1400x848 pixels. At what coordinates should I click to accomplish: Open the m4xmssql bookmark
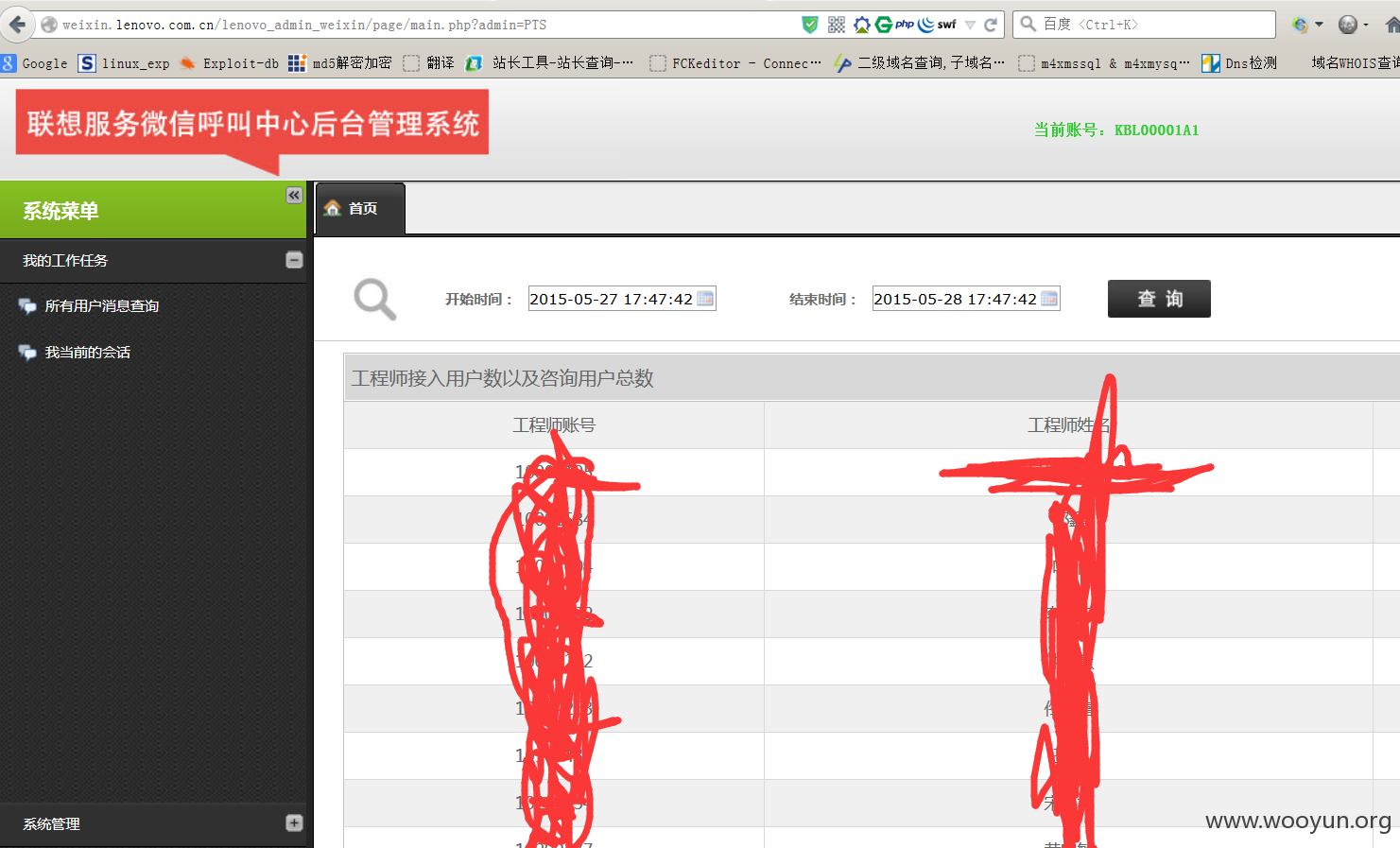(1104, 63)
